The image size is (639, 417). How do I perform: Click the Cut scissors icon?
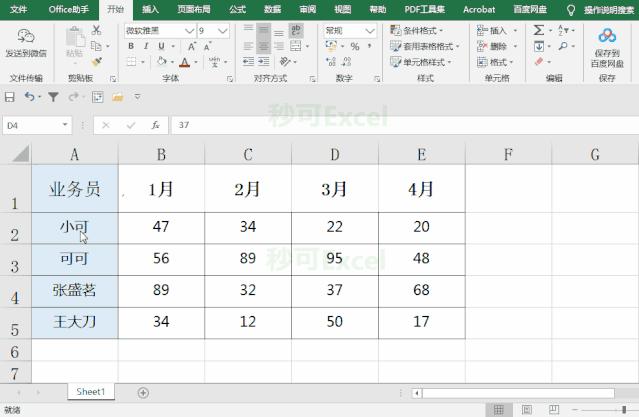tap(96, 30)
